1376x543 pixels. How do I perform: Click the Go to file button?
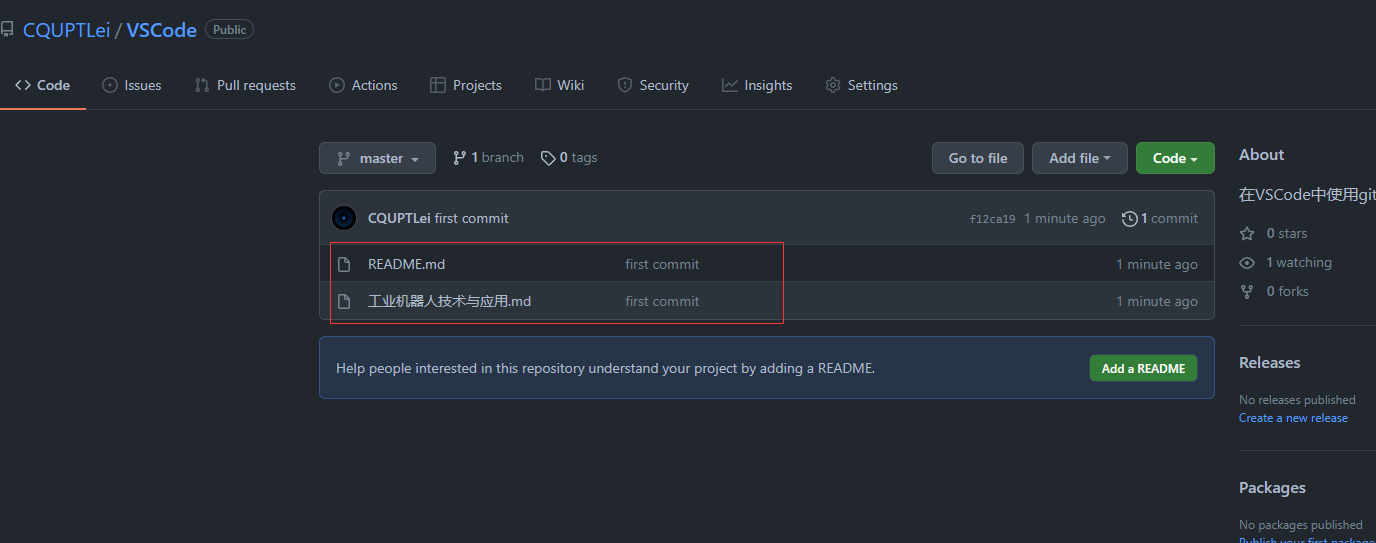coord(978,158)
